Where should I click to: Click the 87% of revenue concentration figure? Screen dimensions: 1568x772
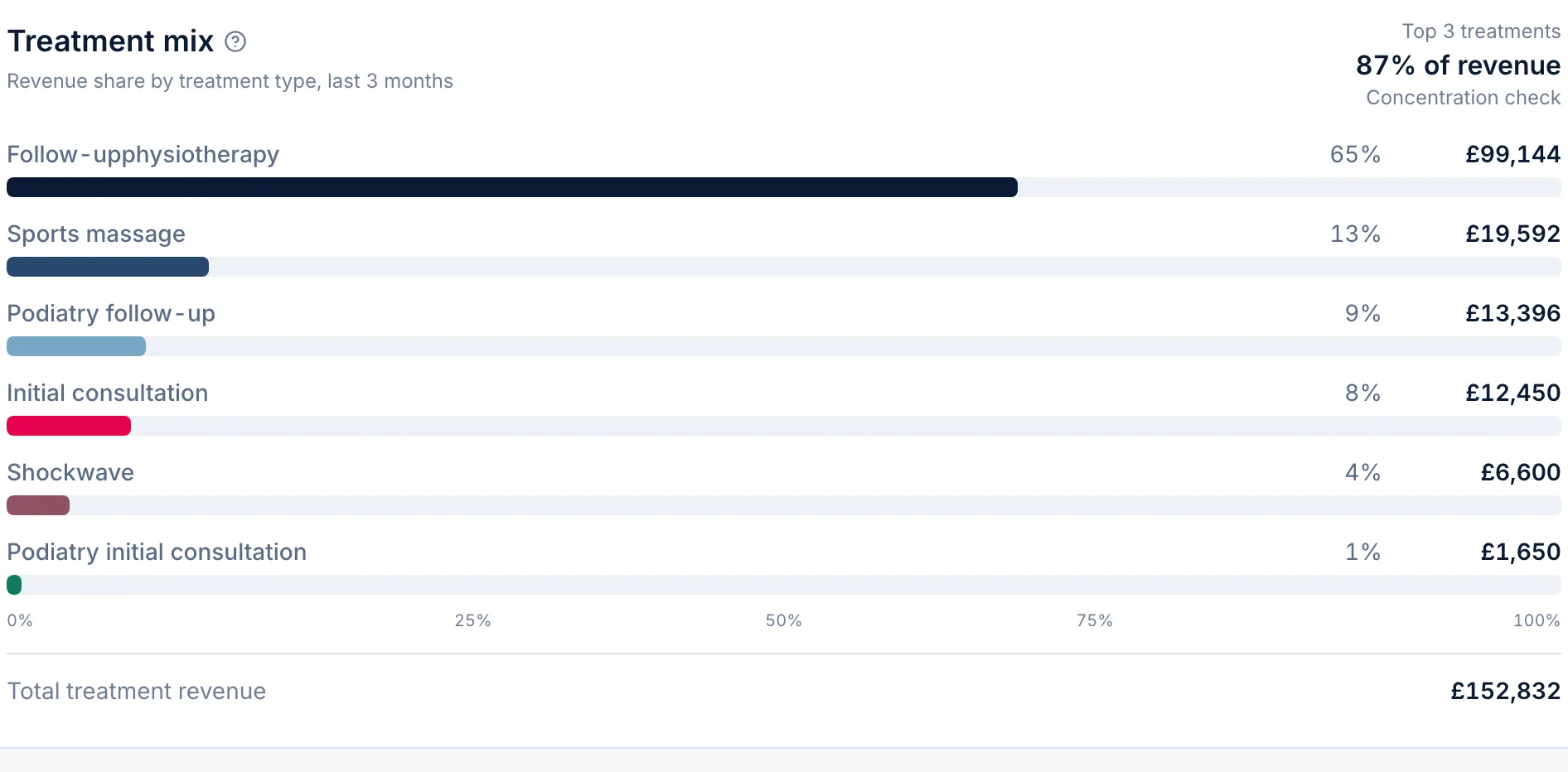click(1458, 65)
